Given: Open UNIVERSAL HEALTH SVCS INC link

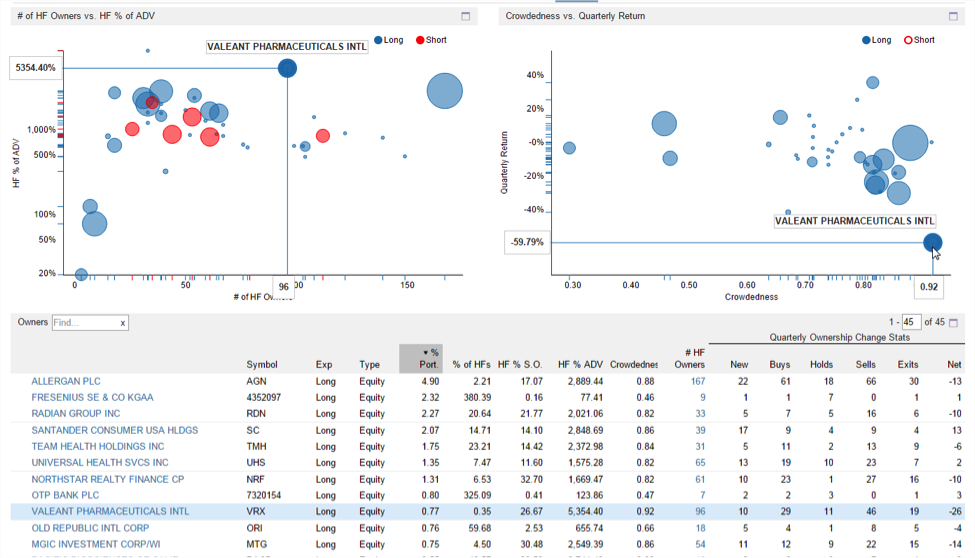Looking at the screenshot, I should (x=99, y=463).
